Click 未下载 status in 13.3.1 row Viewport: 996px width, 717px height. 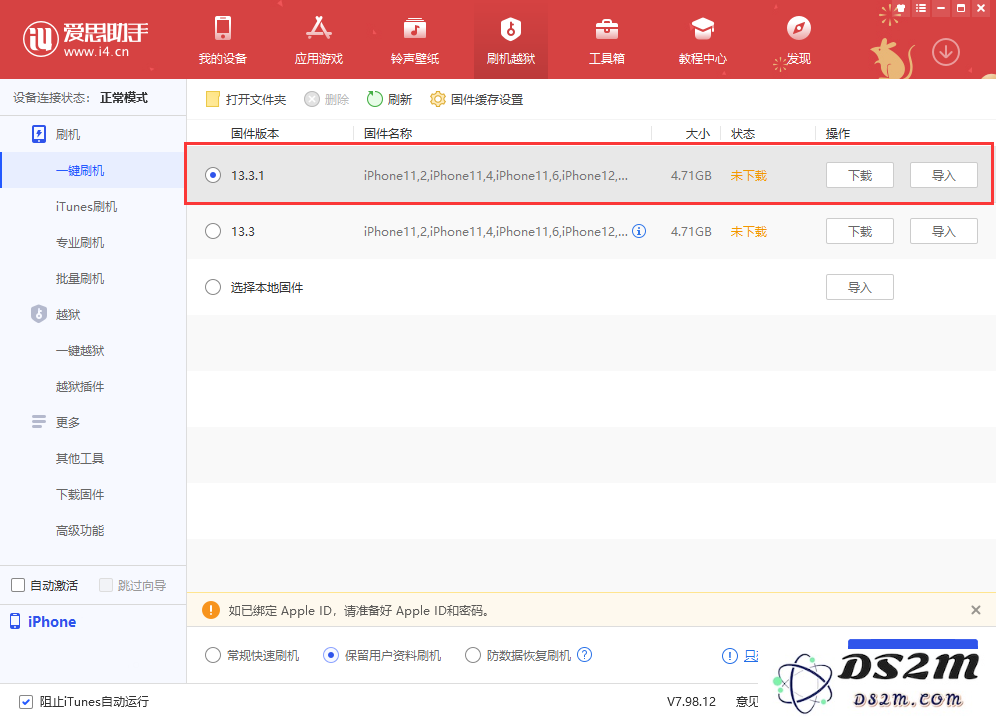tap(748, 175)
